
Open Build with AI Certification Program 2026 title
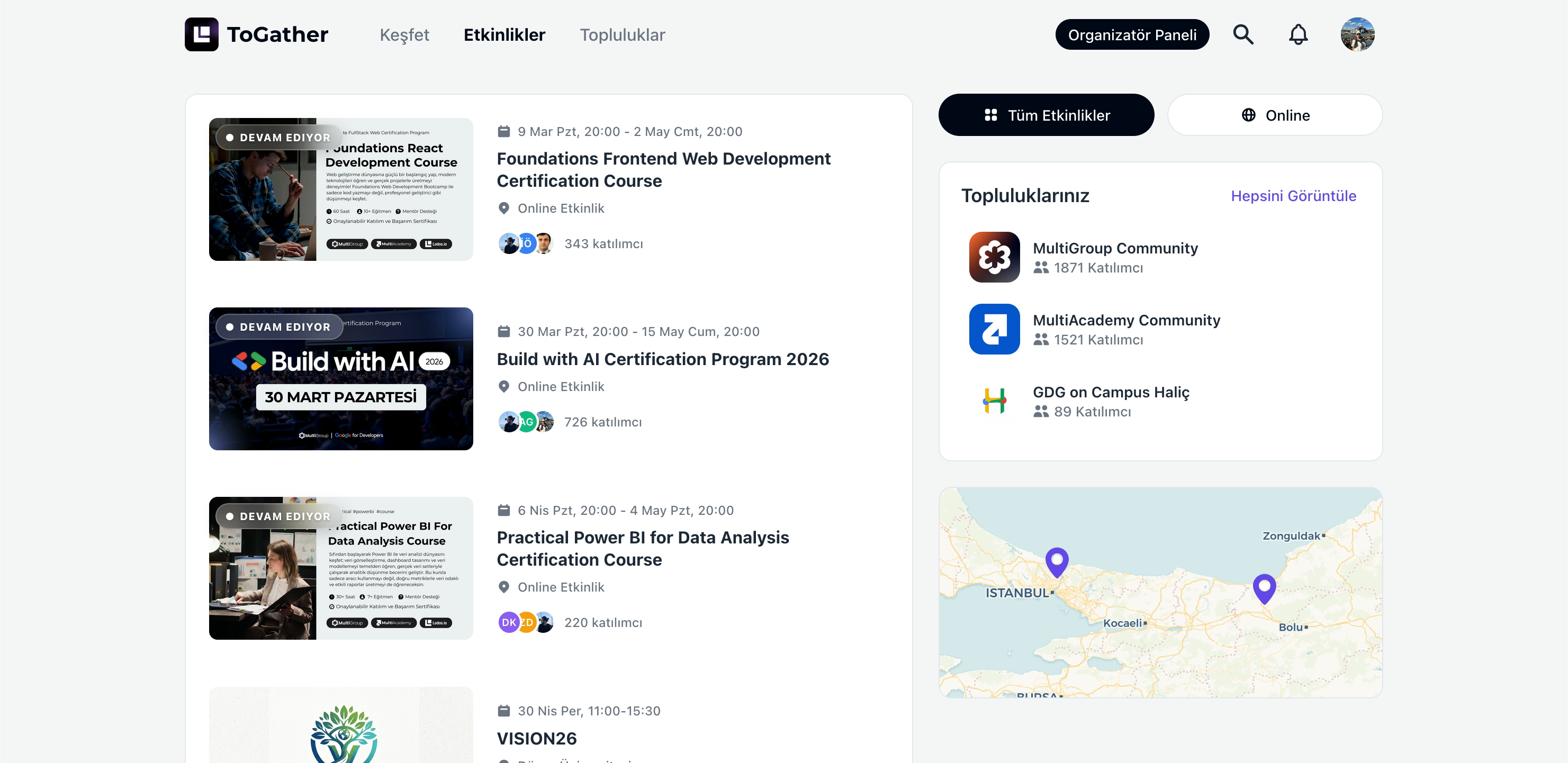[663, 359]
